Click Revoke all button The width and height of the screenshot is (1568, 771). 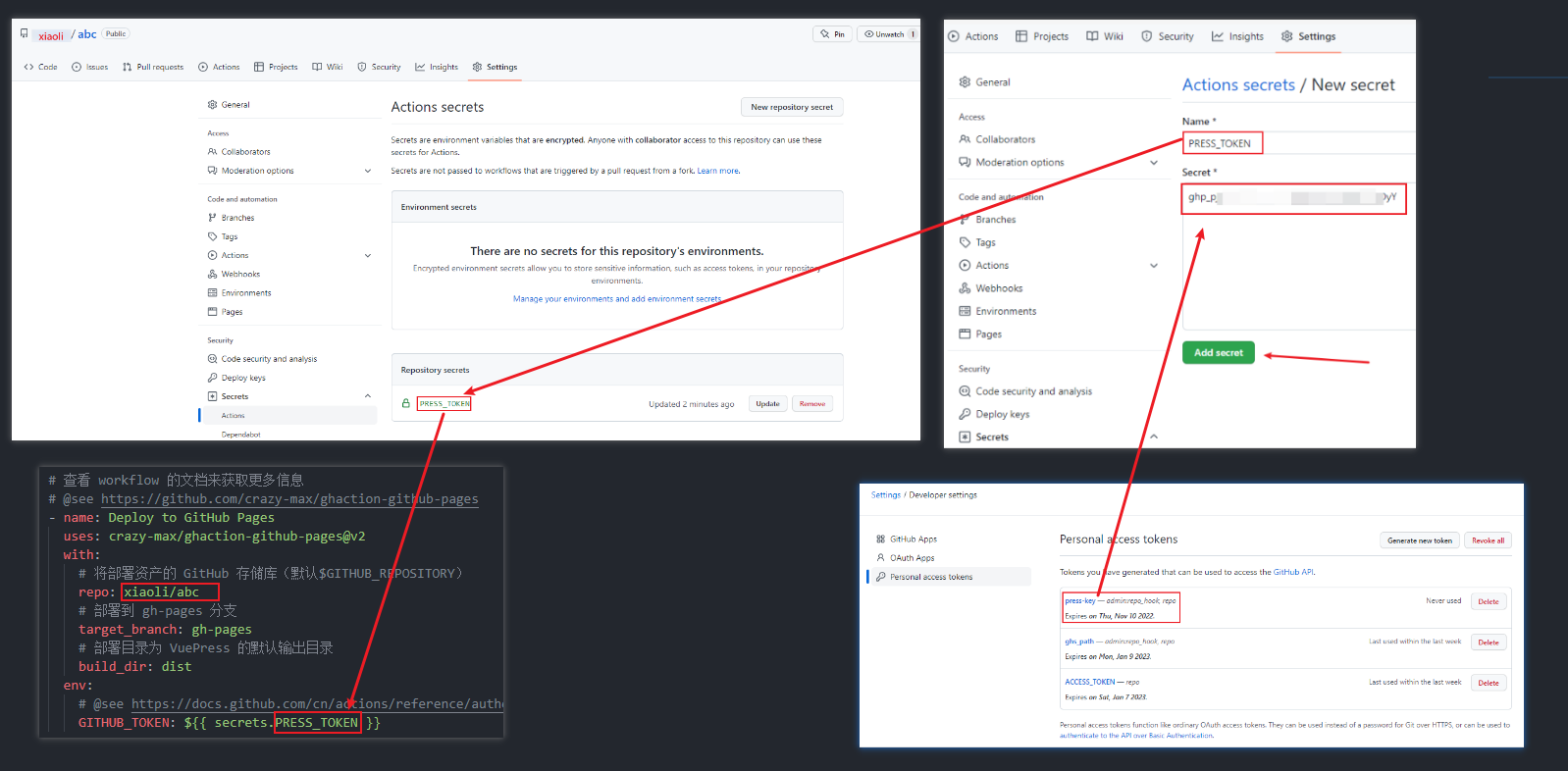(1488, 540)
